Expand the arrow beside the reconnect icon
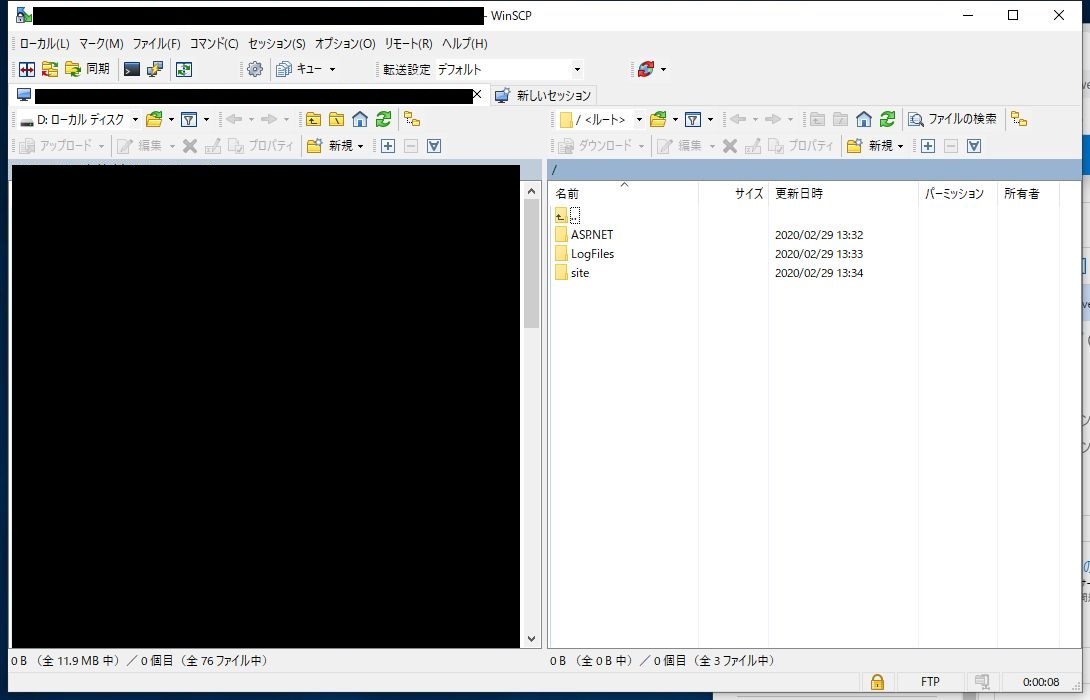 click(x=663, y=70)
